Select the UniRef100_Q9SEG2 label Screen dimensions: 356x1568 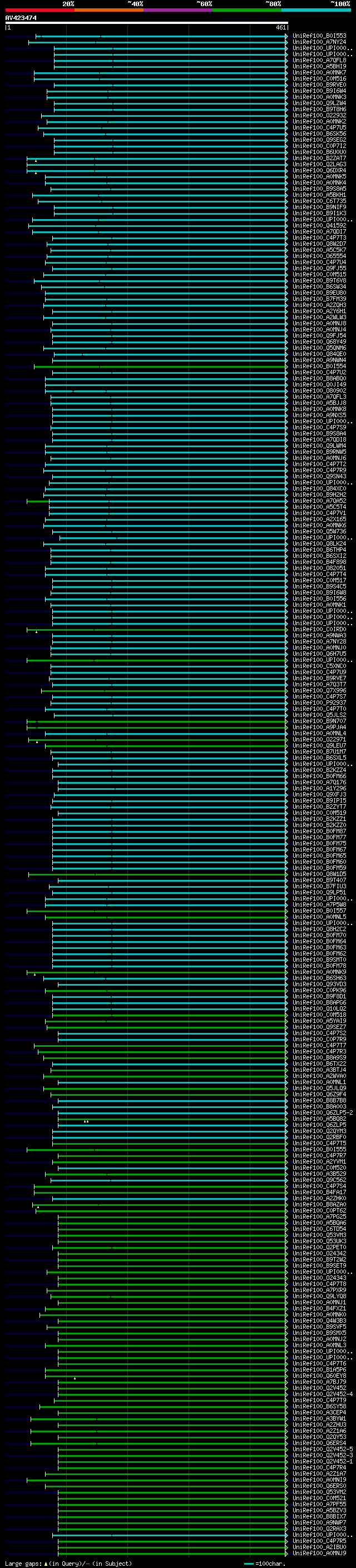point(319,140)
